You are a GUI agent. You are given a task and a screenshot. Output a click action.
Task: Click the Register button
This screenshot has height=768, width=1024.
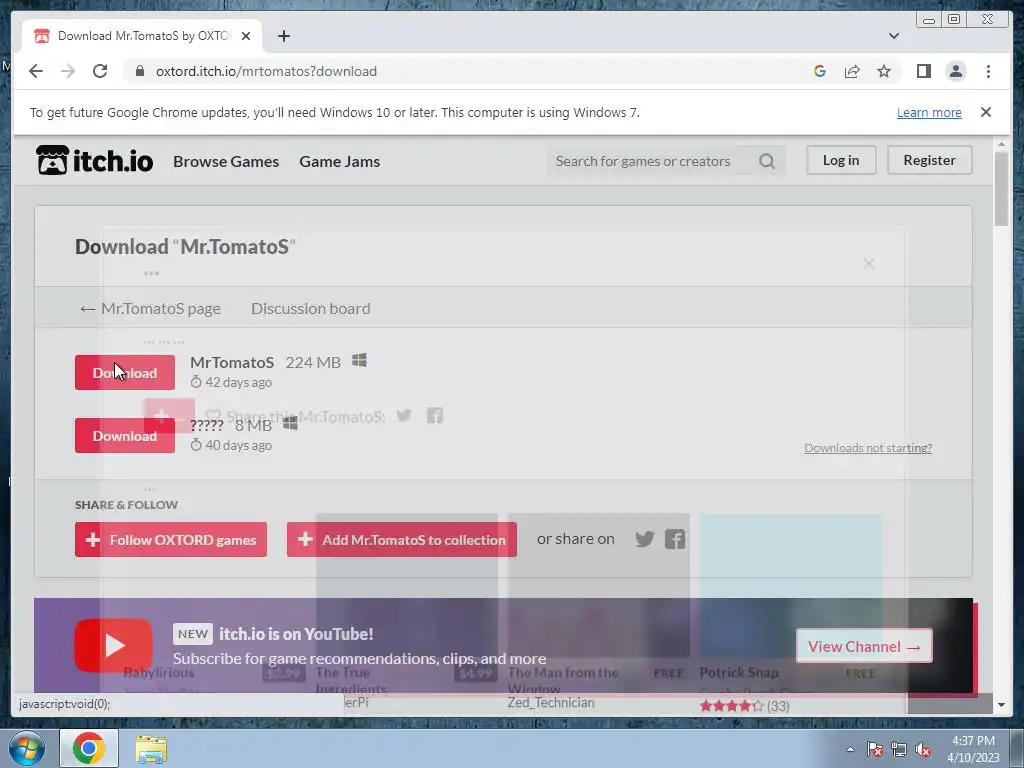(x=929, y=160)
